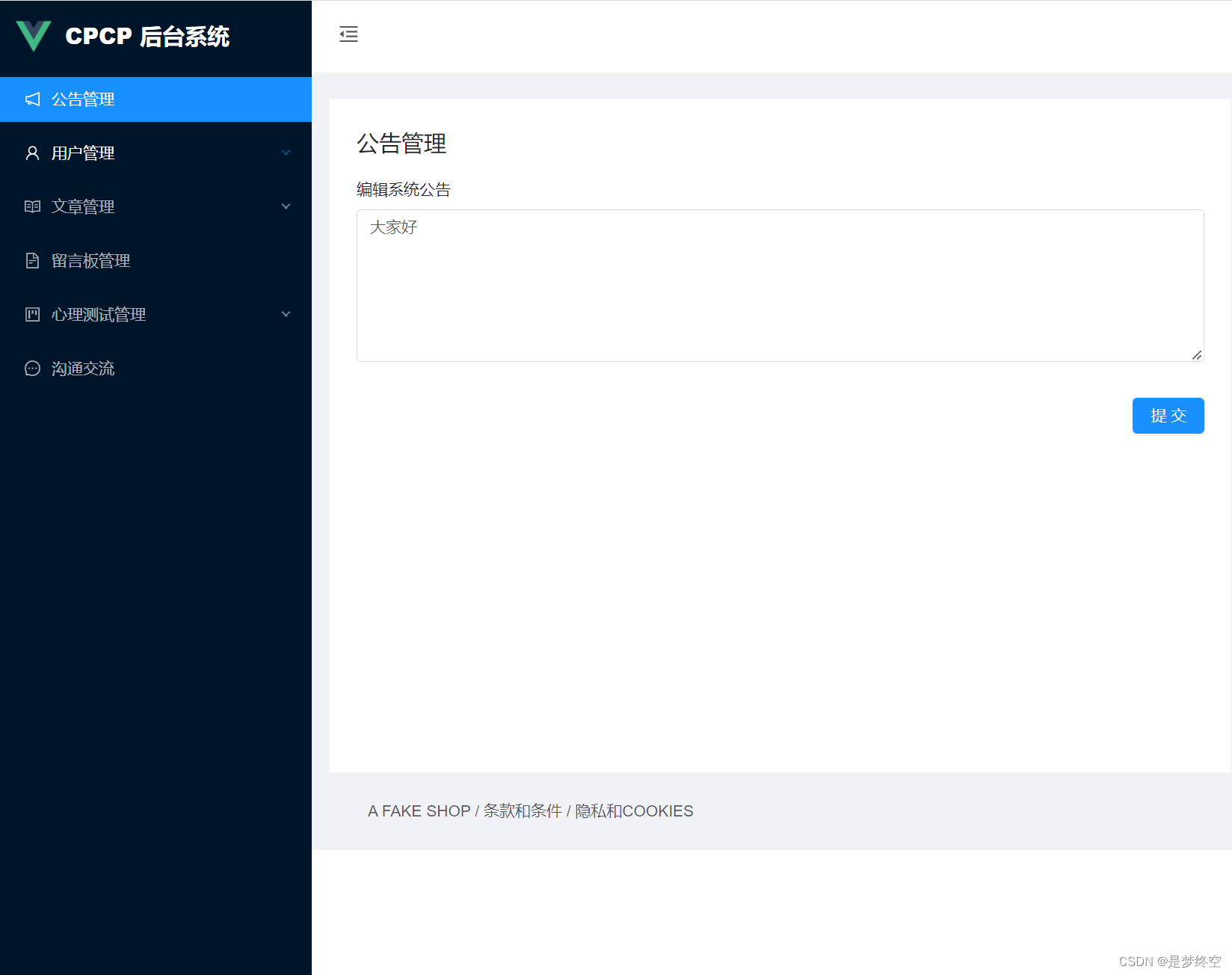The height and width of the screenshot is (975, 1232).
Task: Click the board icon beside 心理测试管理
Action: coord(32,315)
